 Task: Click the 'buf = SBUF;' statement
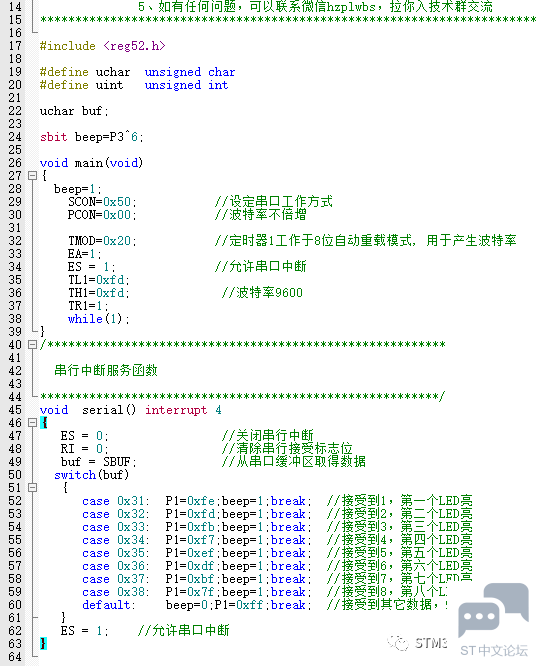(x=99, y=462)
